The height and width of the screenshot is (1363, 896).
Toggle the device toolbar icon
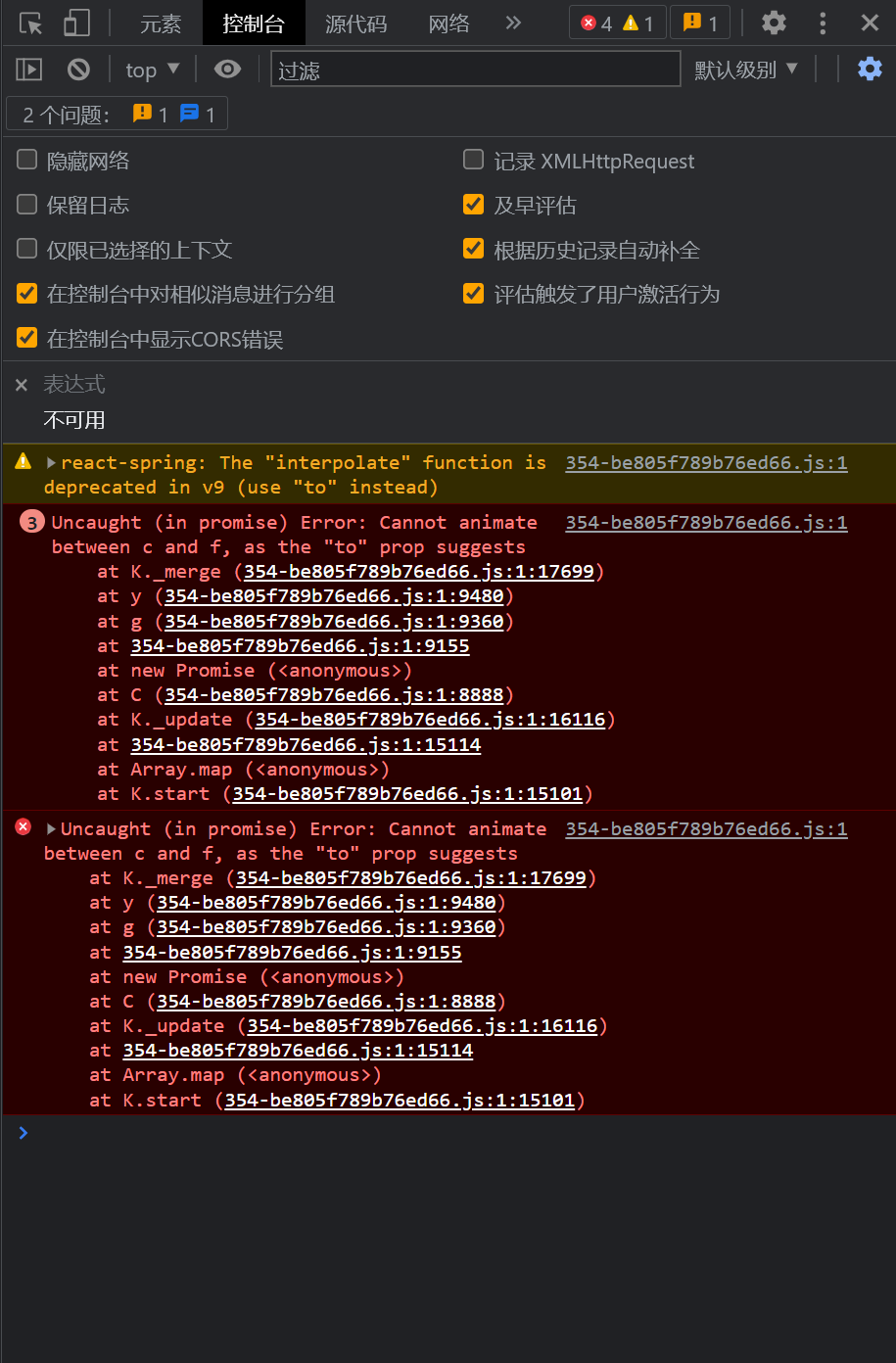coord(76,23)
